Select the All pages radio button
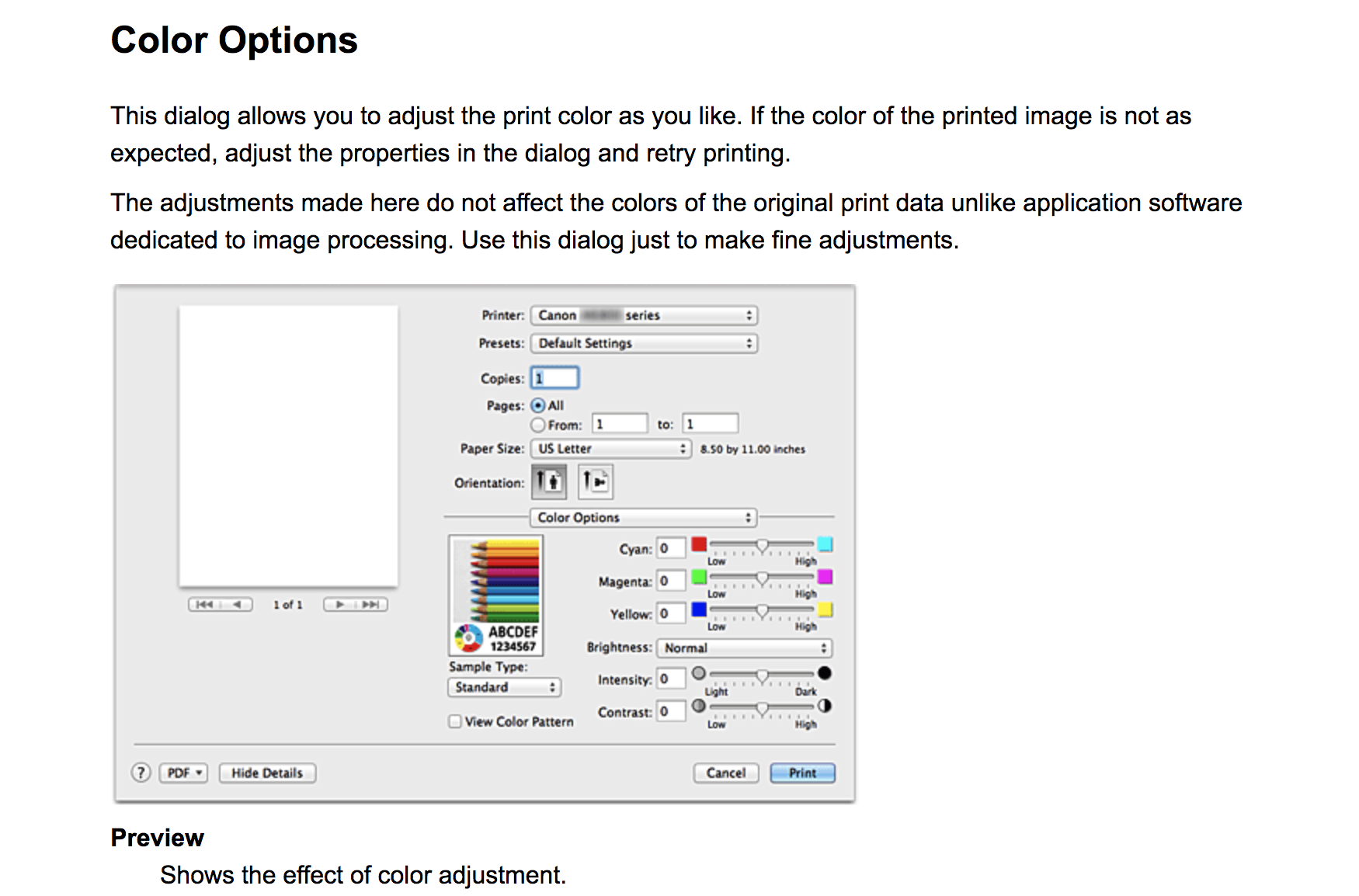Viewport: 1359px width, 896px height. [538, 405]
